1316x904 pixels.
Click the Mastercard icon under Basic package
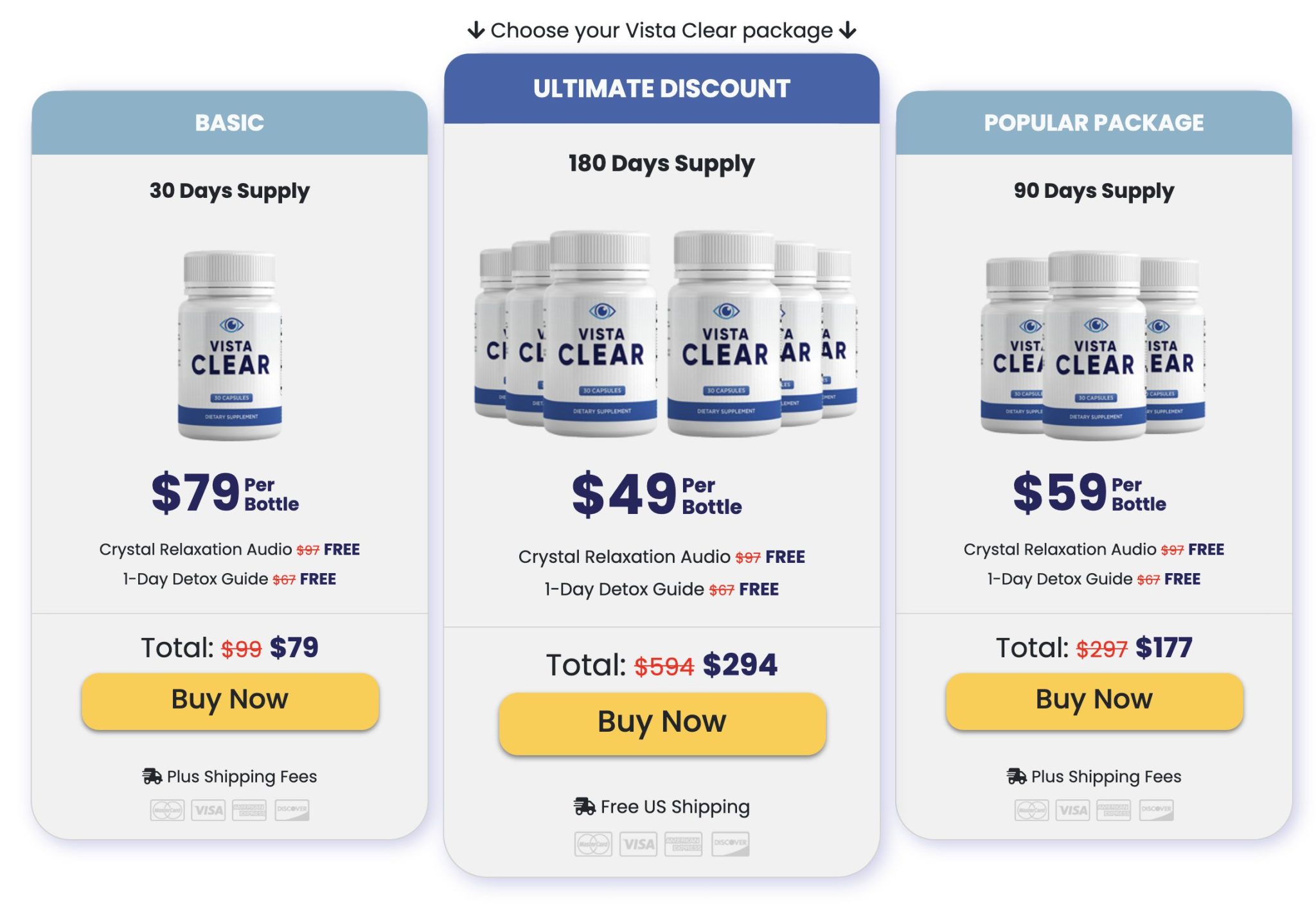click(167, 810)
